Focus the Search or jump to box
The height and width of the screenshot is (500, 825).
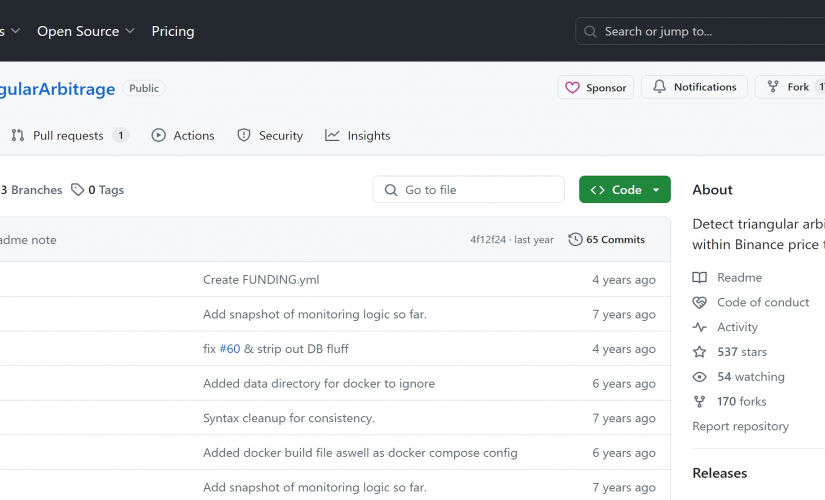[x=700, y=32]
